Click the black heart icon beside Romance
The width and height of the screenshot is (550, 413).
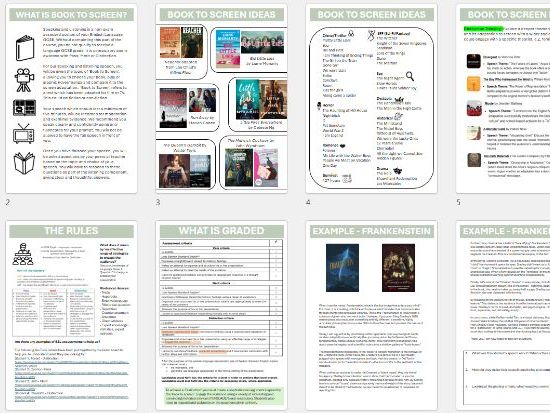(x=343, y=146)
